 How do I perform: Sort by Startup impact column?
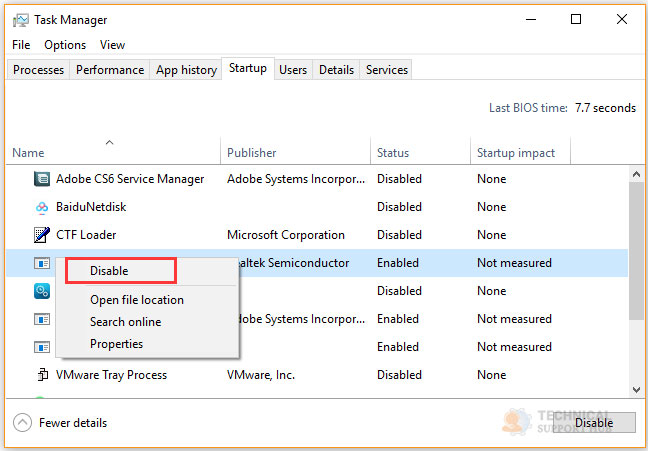pos(516,153)
